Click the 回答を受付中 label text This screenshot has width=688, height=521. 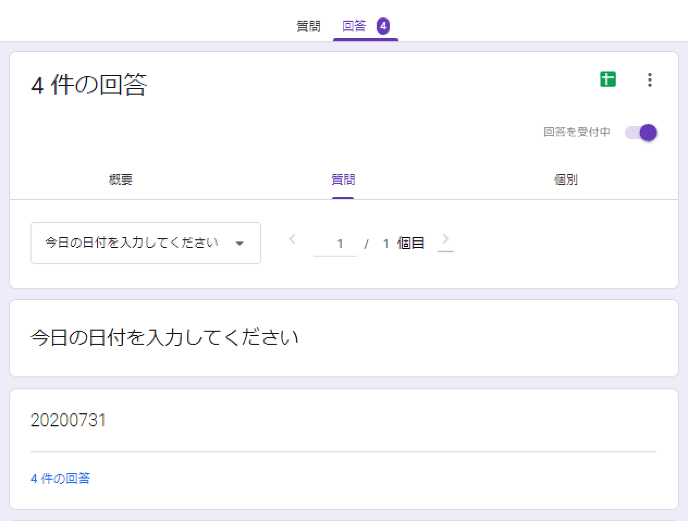576,132
